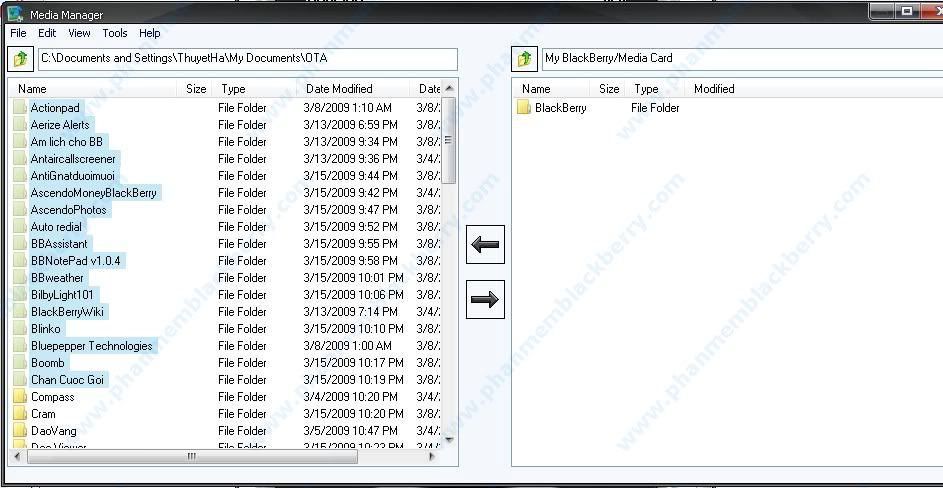Click the Media Manager title bar icon
Viewport: 943px width, 488px height.
tap(16, 14)
